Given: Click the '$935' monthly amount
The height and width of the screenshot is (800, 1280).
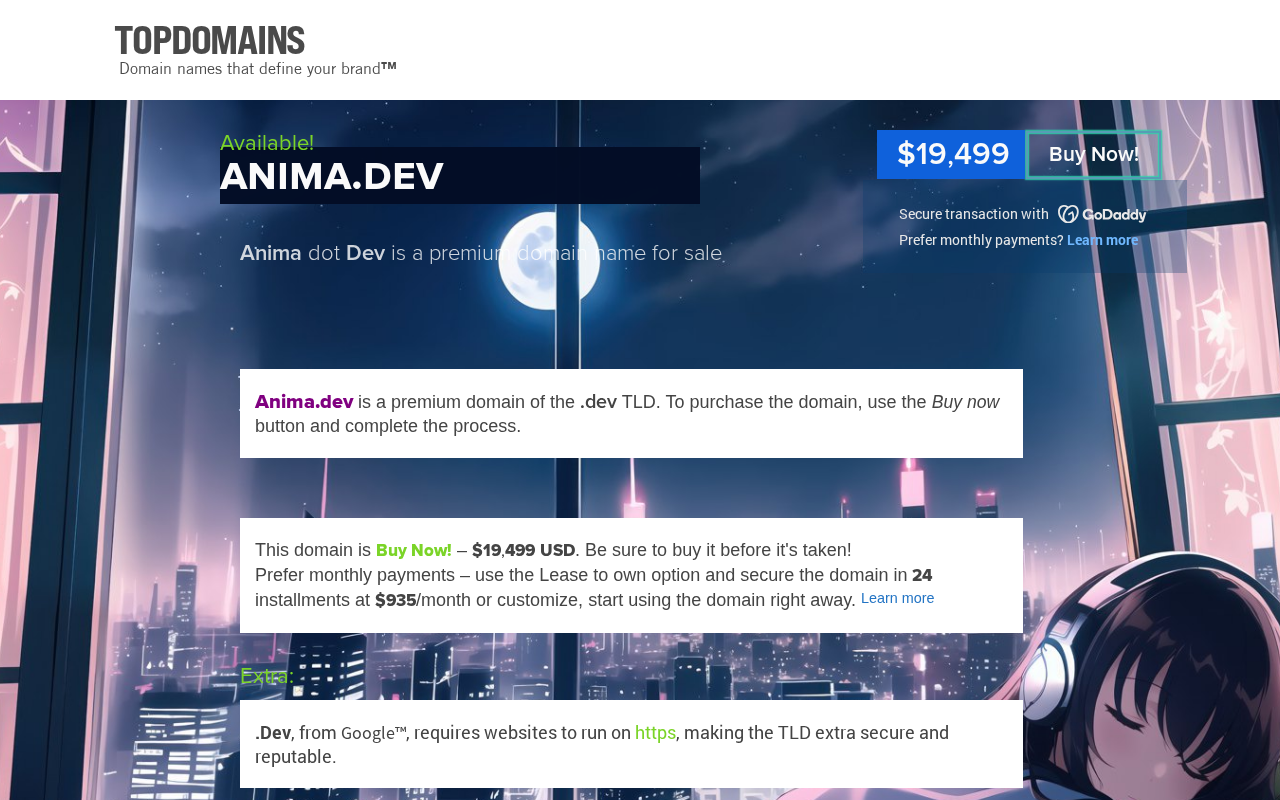Looking at the screenshot, I should pos(395,600).
